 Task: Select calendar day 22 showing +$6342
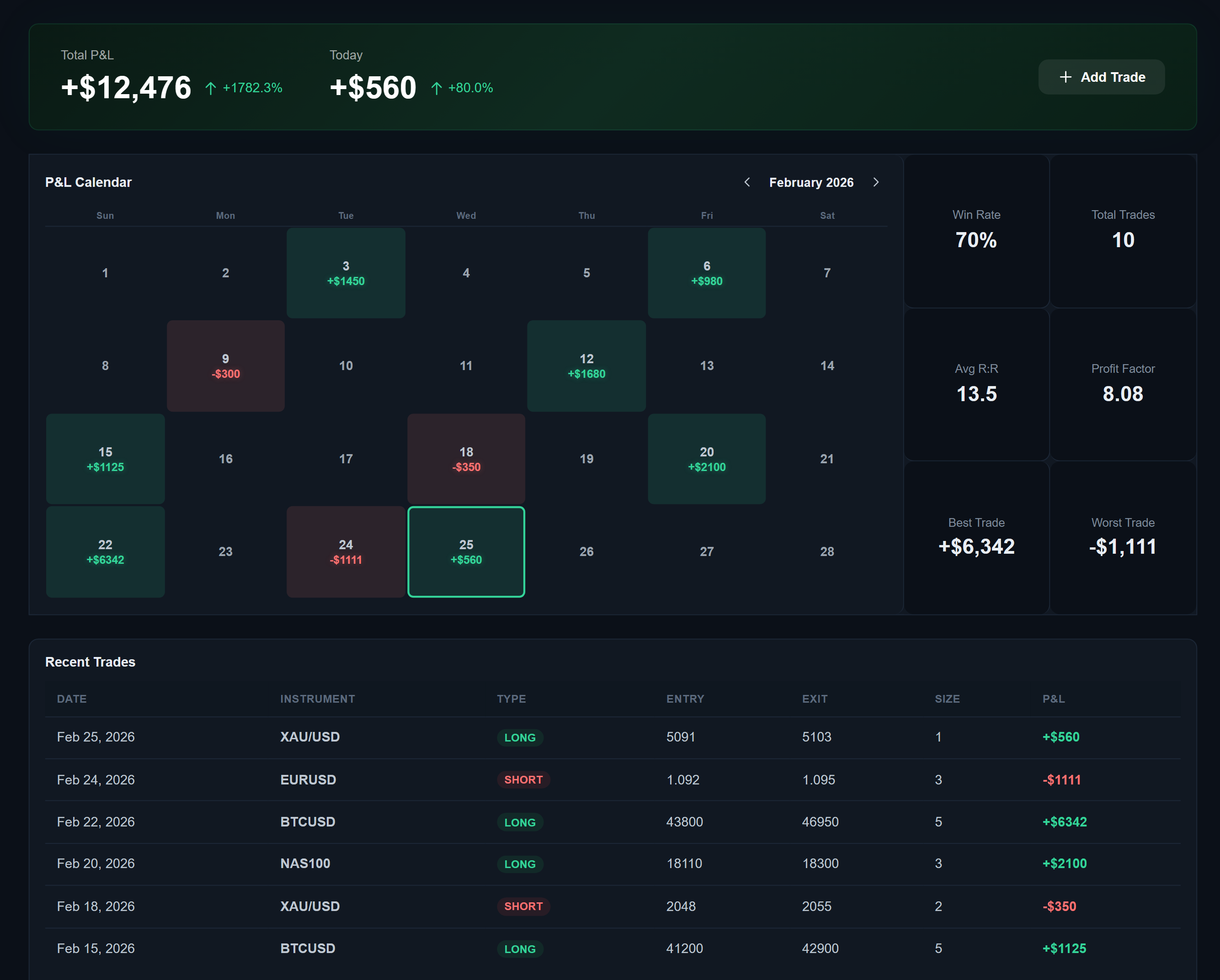click(105, 552)
